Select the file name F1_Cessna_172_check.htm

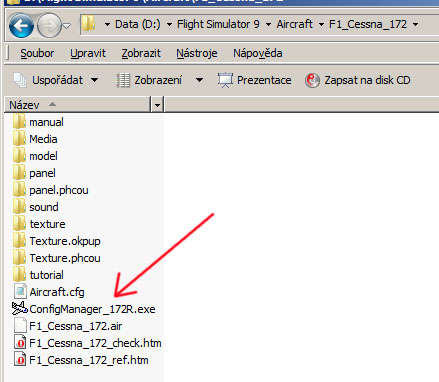(x=95, y=343)
